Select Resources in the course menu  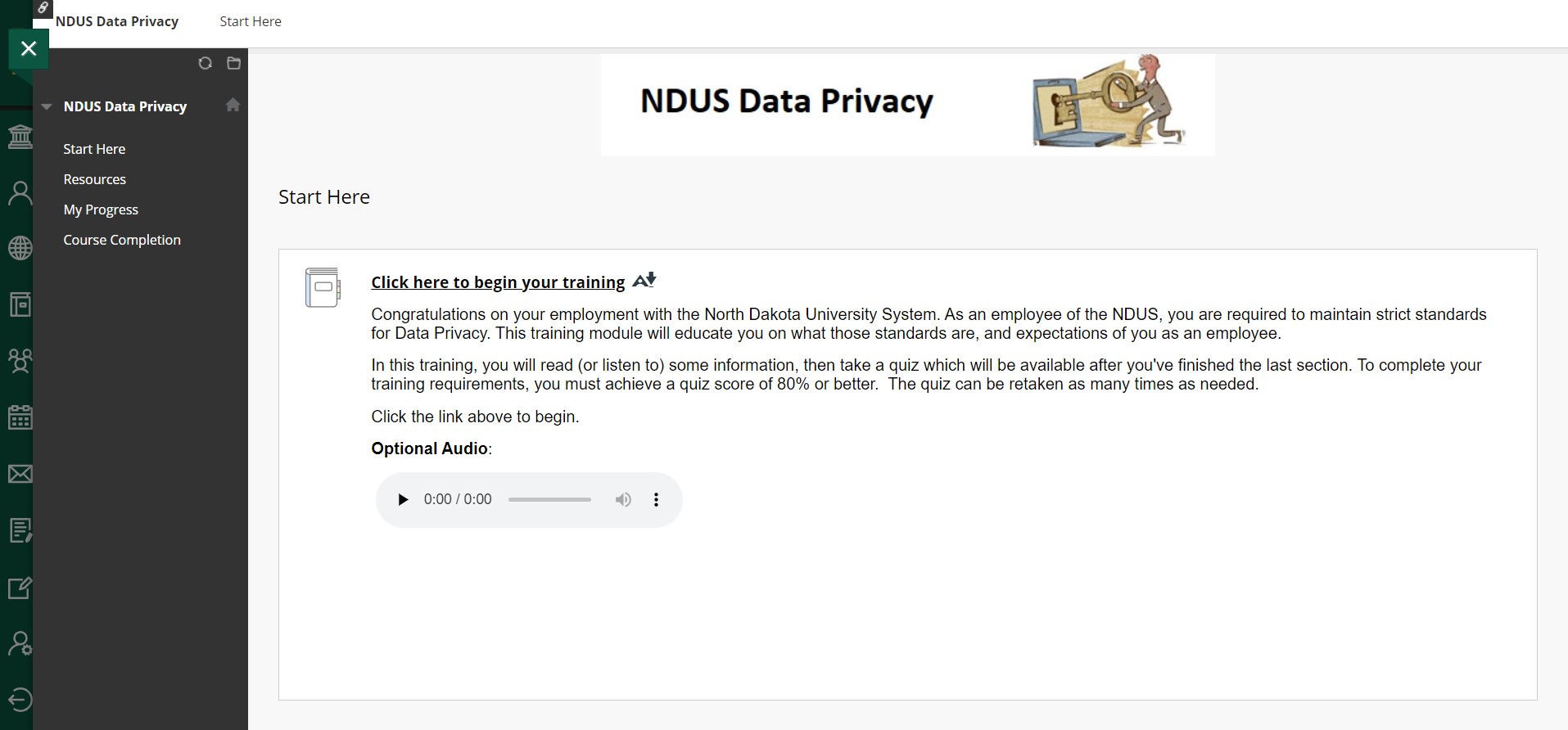click(x=95, y=179)
